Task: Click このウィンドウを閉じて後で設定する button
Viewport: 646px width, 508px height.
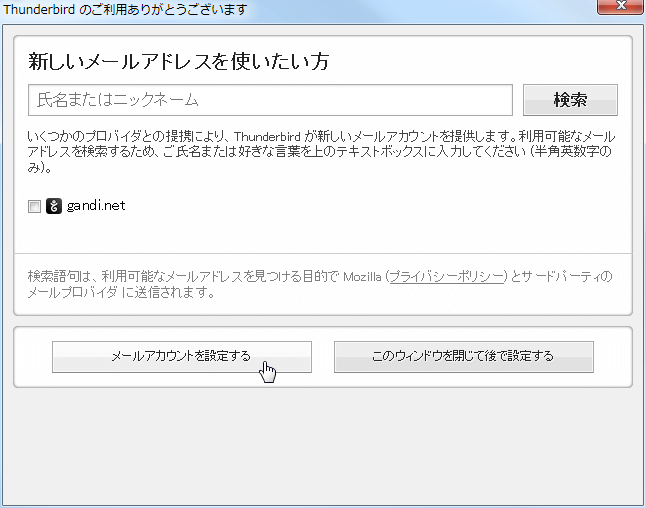Action: point(463,357)
